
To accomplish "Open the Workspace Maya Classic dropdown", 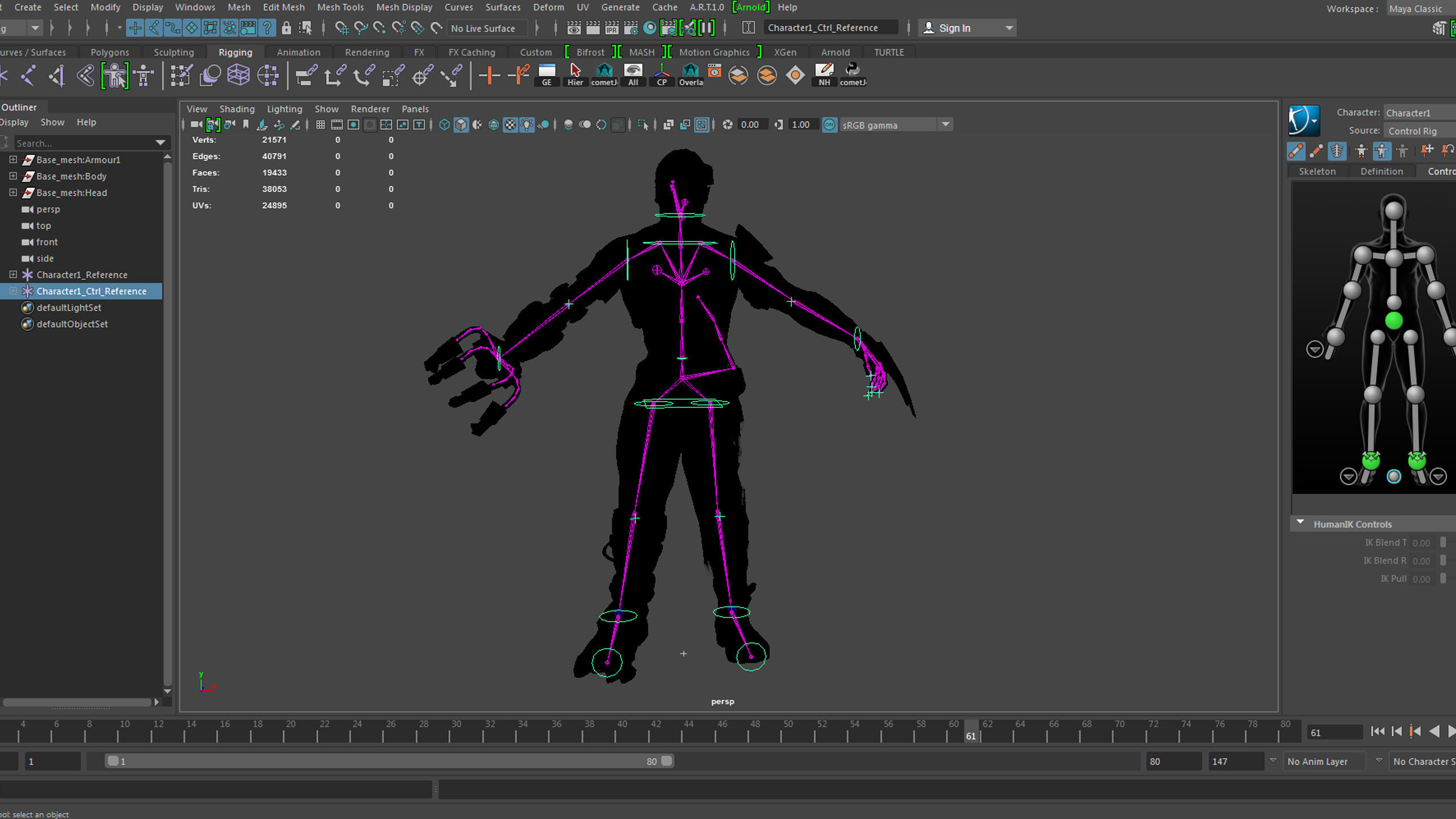I will coord(1420,9).
